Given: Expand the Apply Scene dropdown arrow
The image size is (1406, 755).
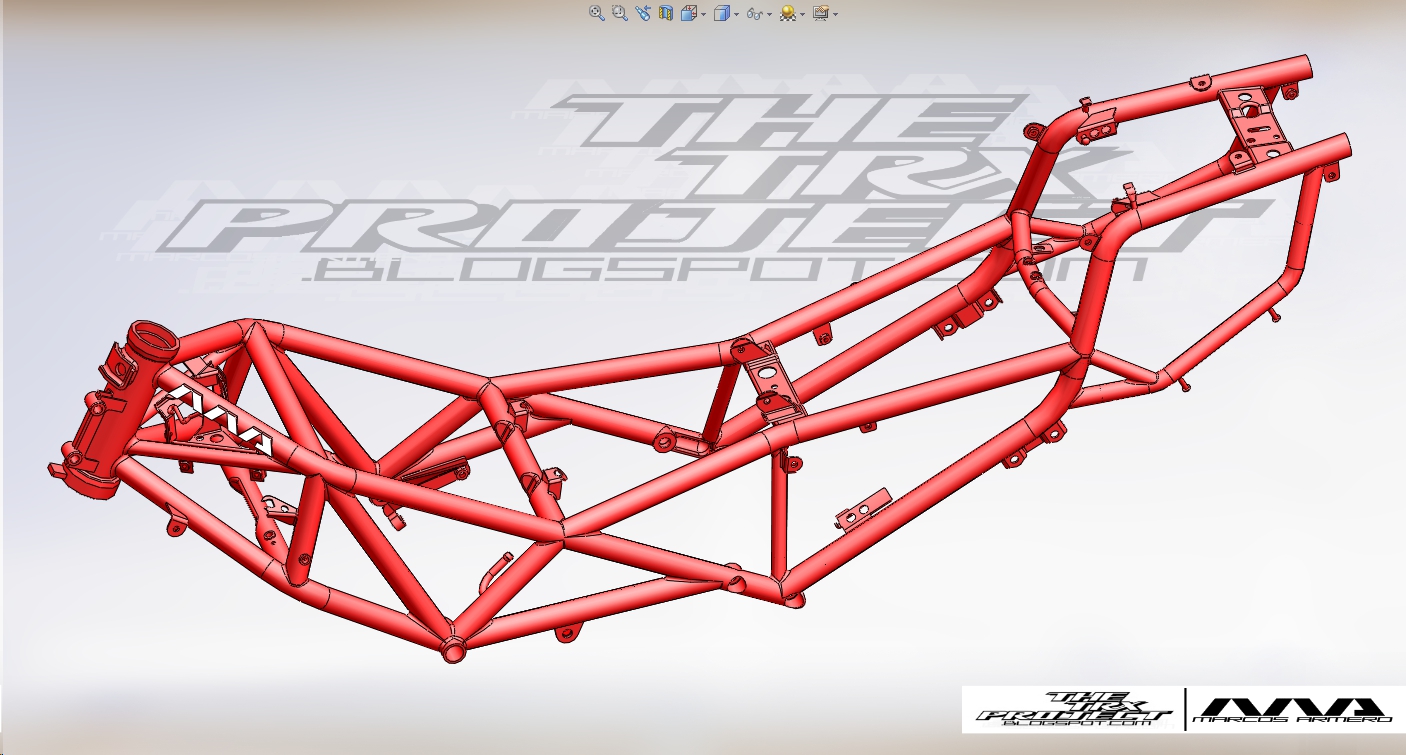Looking at the screenshot, I should [x=803, y=14].
